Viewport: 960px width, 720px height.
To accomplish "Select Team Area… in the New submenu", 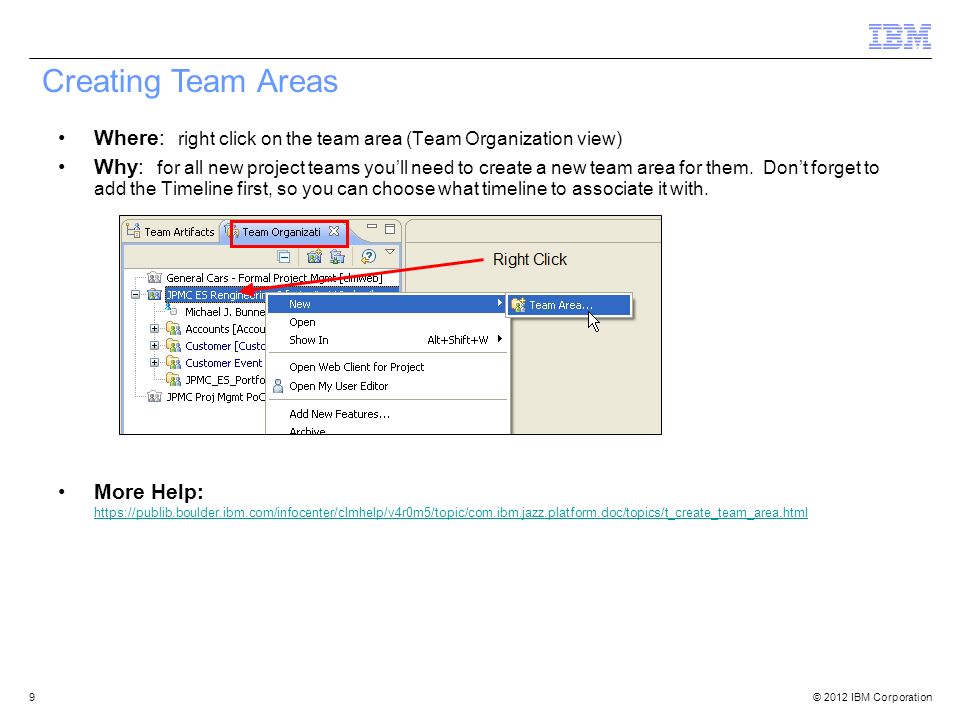I will click(x=569, y=305).
